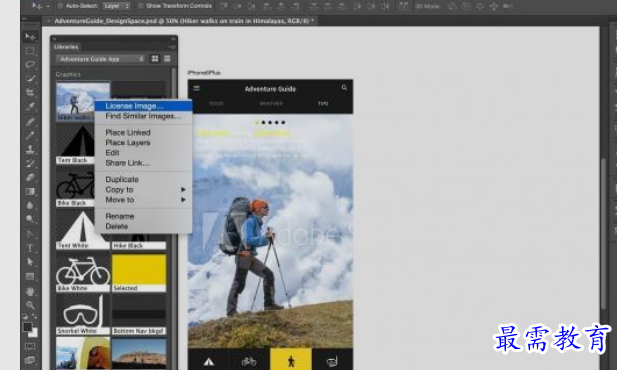
Task: Select the Quick Selection tool
Action: (30, 78)
